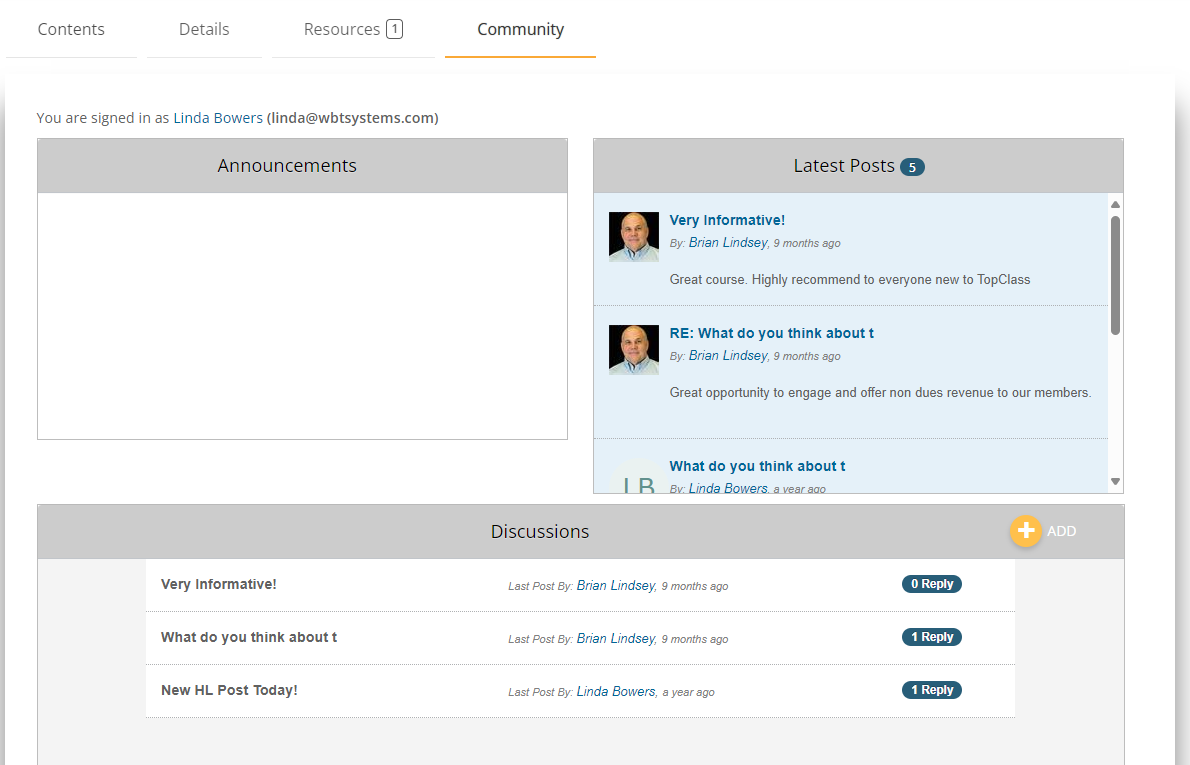1190x765 pixels.
Task: Click Linda Bowers as last poster in Discussions
Action: (616, 691)
